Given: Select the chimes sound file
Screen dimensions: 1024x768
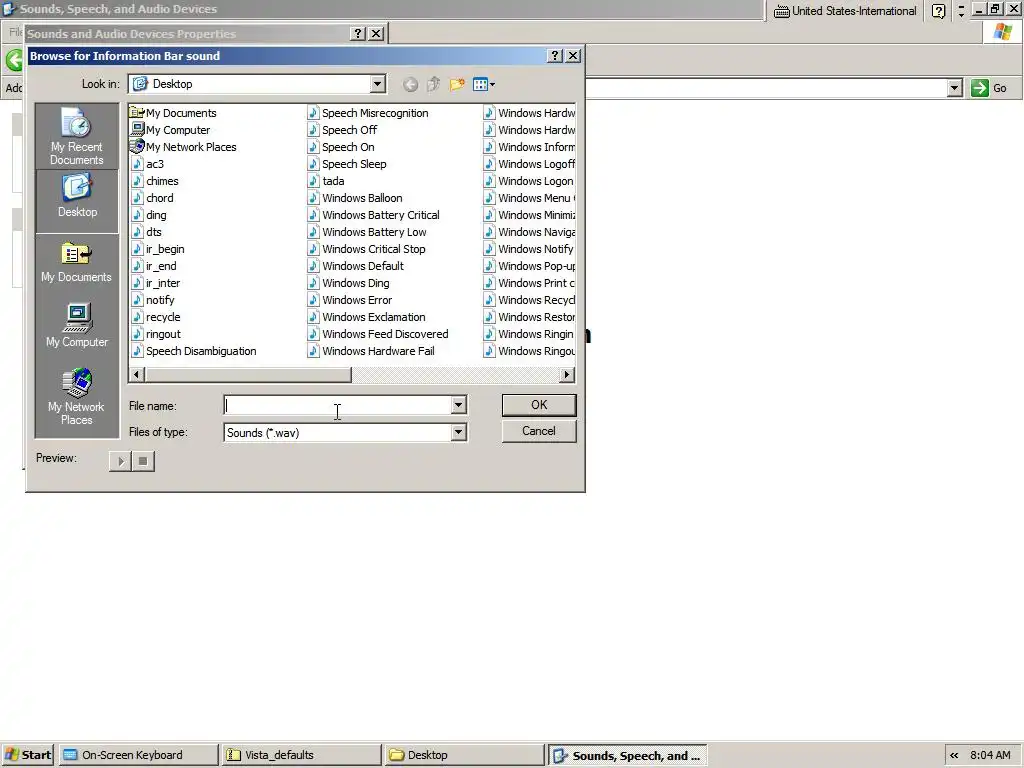Looking at the screenshot, I should 154,181.
